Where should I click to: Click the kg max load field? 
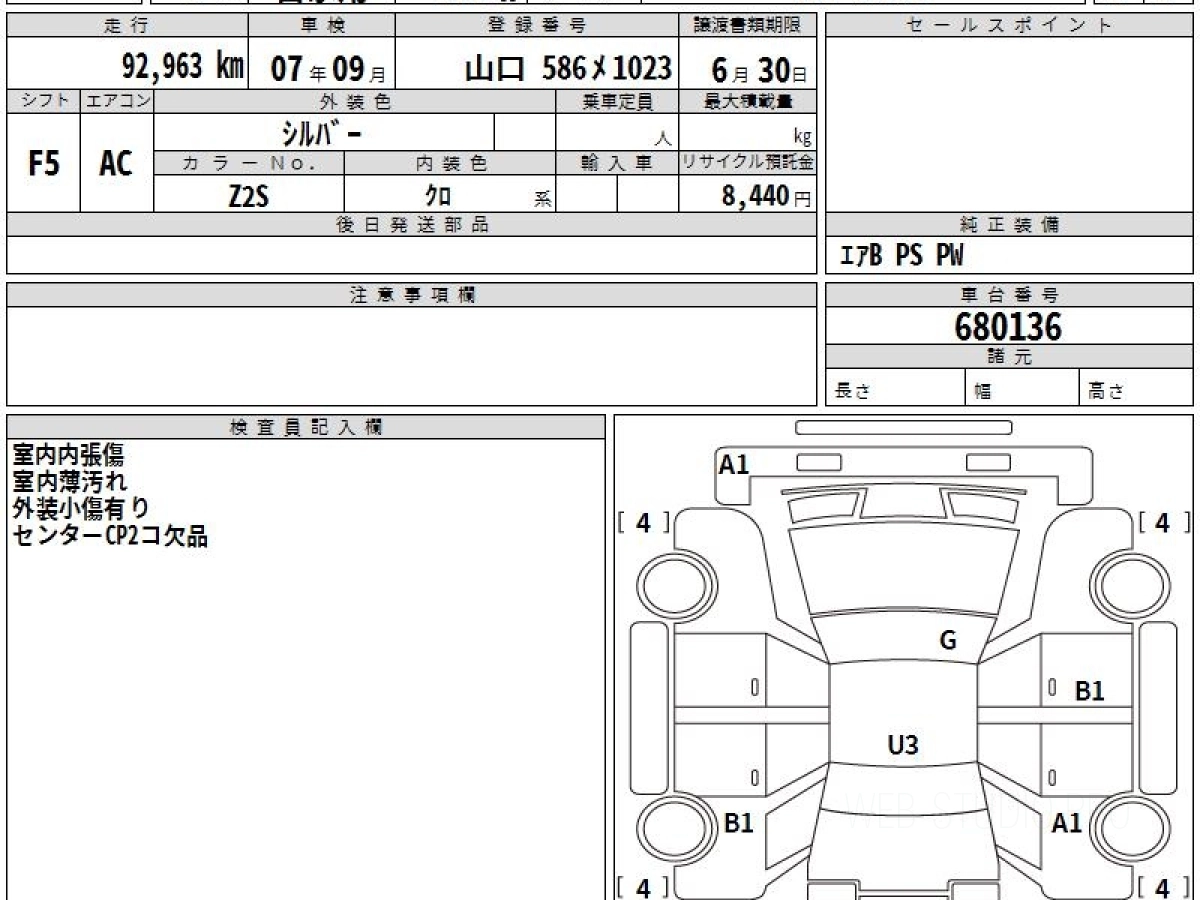(748, 132)
